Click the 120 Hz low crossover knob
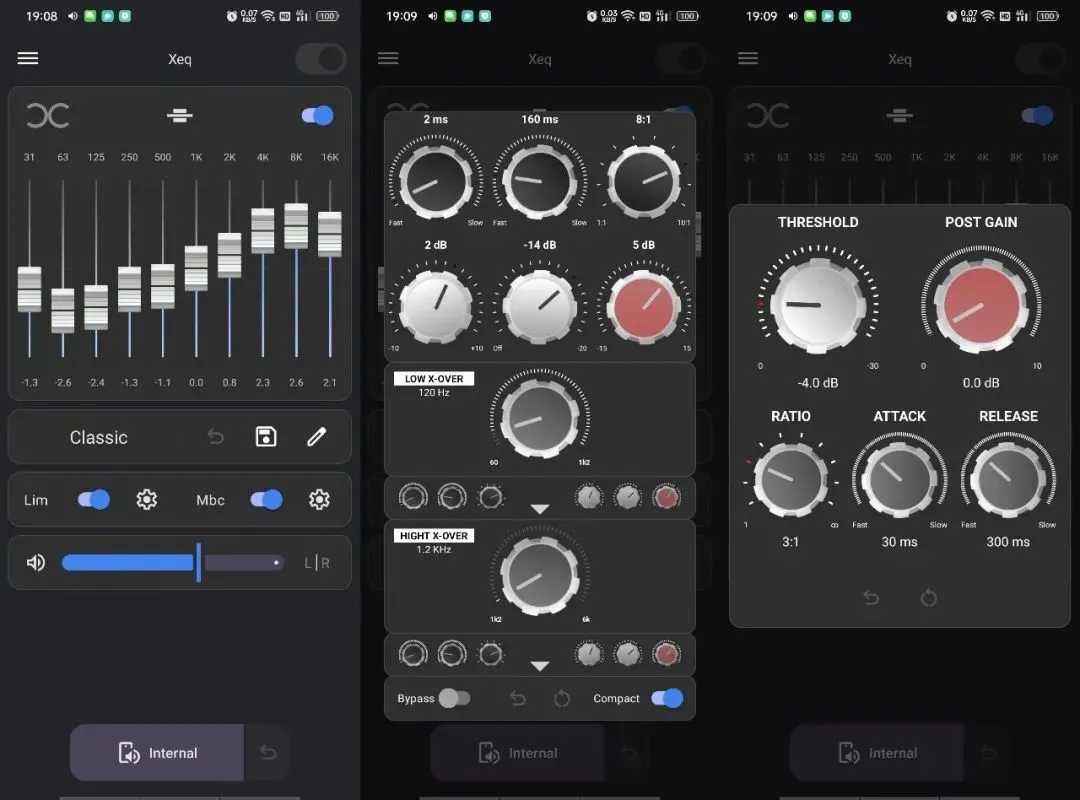 click(540, 418)
